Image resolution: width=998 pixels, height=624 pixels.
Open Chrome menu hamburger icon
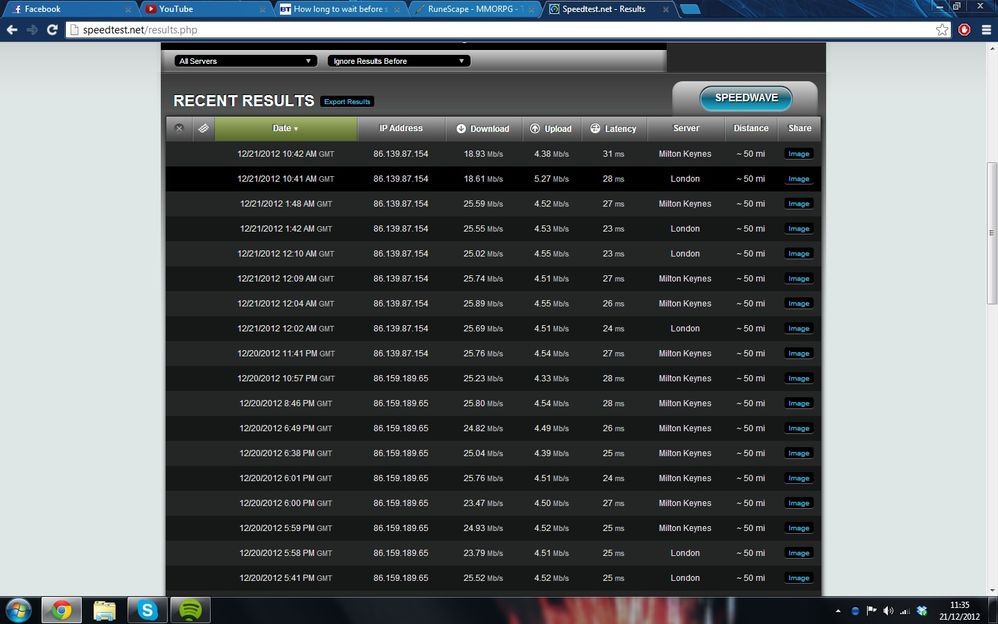pos(986,29)
